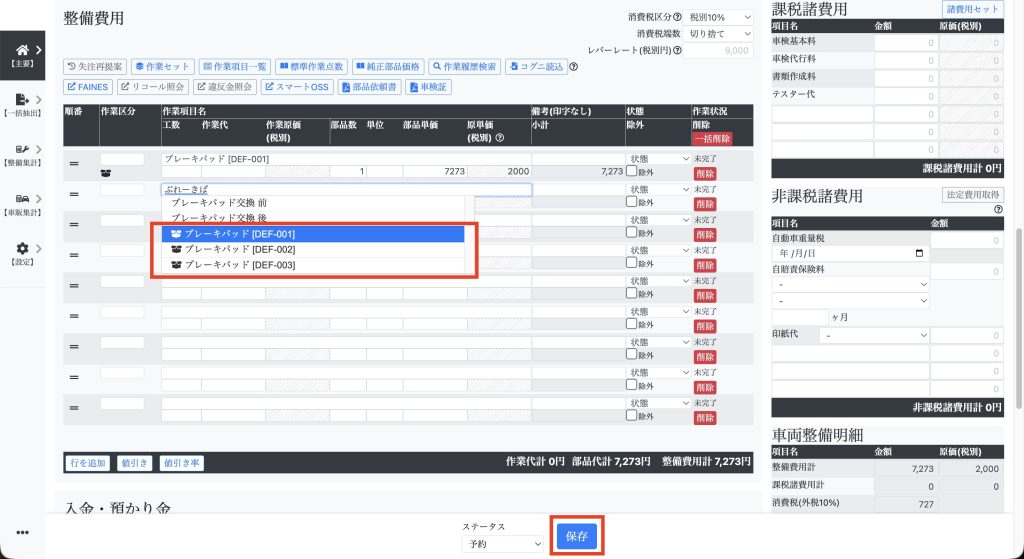Click help icon beside レバーレート(税別円)
The height and width of the screenshot is (559, 1024).
(x=677, y=50)
